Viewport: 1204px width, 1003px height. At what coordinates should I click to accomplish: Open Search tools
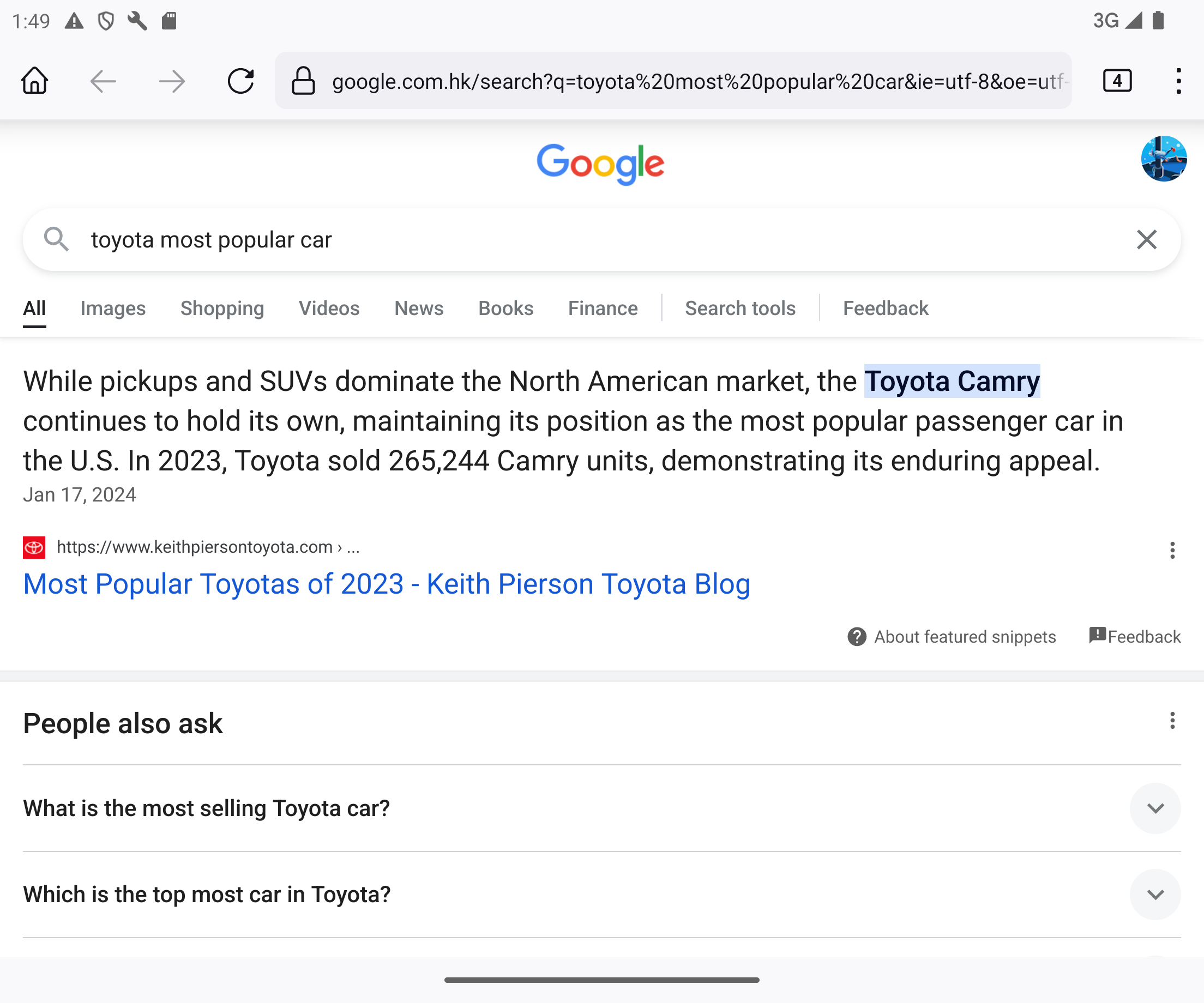pyautogui.click(x=740, y=309)
